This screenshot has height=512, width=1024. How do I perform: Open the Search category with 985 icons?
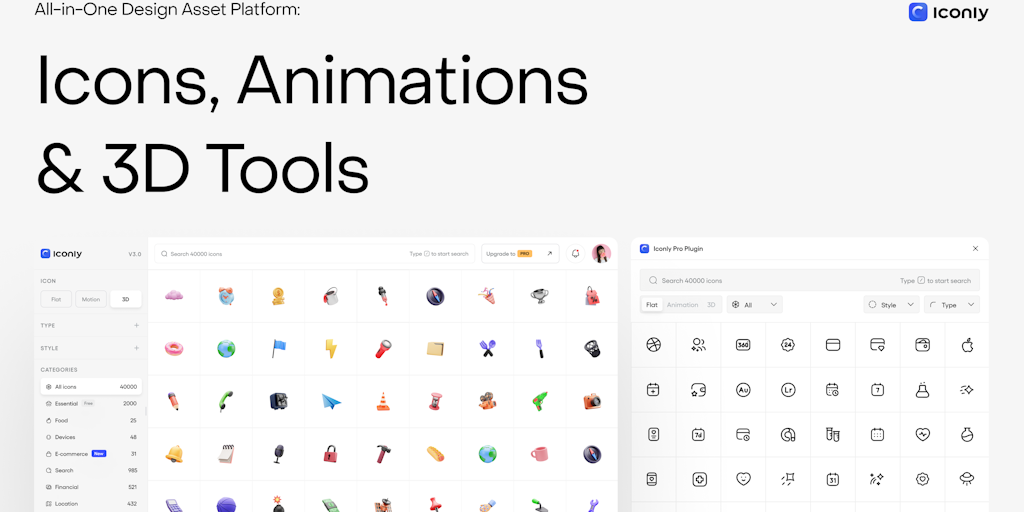(x=91, y=470)
